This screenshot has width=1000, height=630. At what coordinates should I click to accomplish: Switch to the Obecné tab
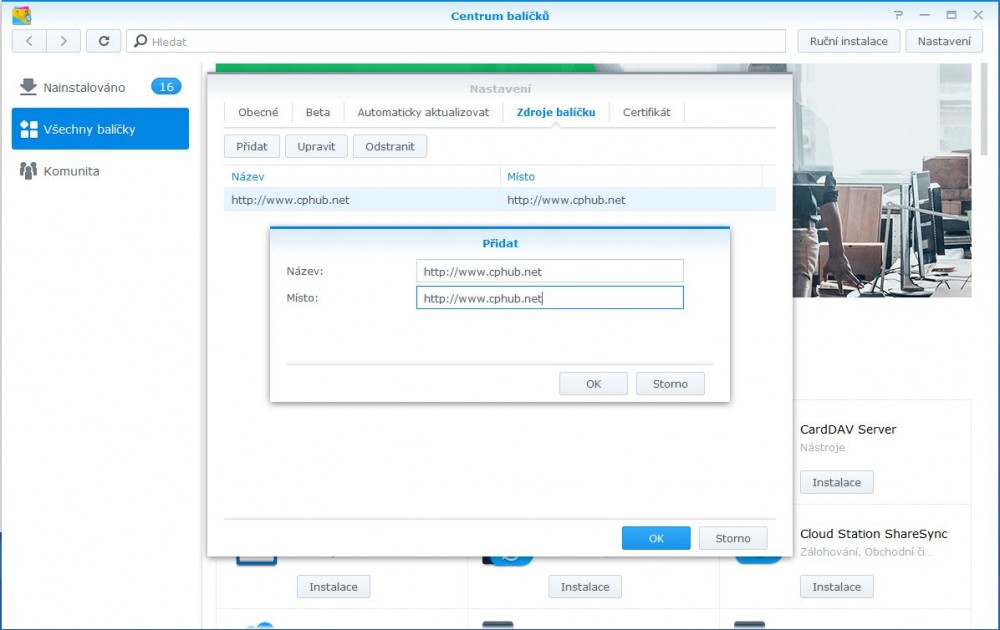click(258, 112)
